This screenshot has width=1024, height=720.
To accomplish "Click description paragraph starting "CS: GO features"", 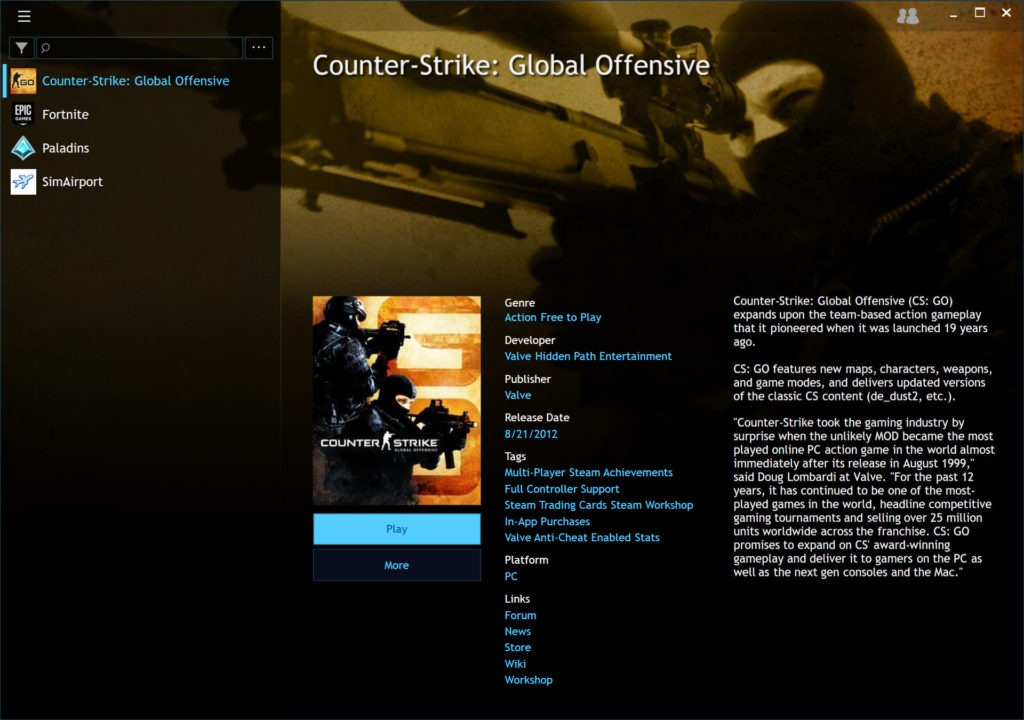I will click(x=862, y=382).
